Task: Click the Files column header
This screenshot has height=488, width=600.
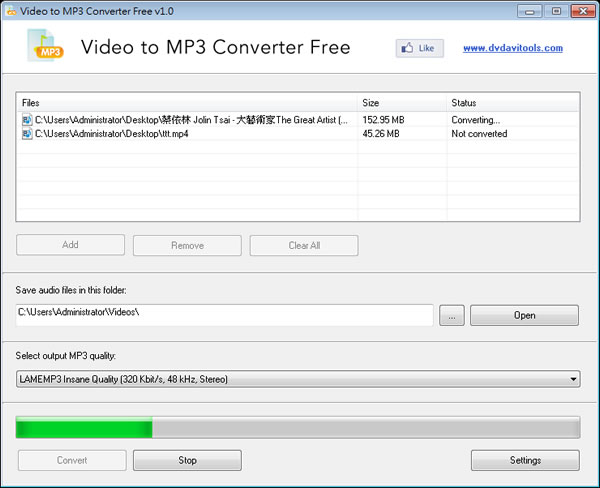Action: (187, 103)
